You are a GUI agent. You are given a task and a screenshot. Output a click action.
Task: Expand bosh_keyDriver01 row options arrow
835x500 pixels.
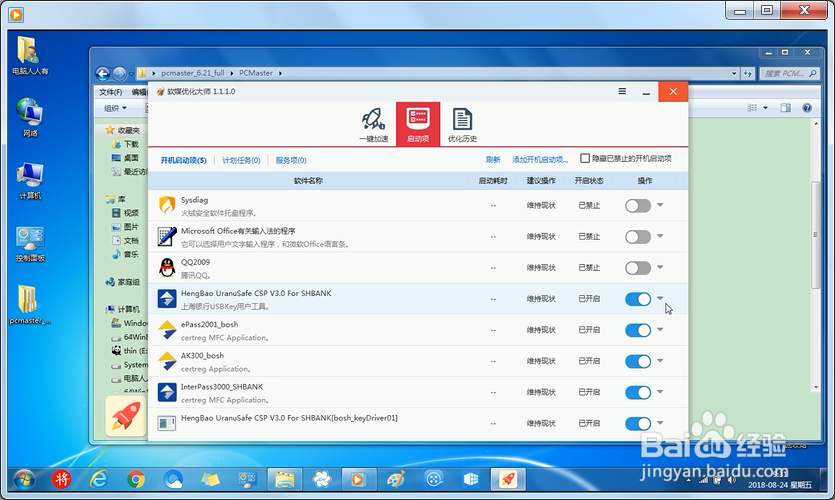pos(660,423)
